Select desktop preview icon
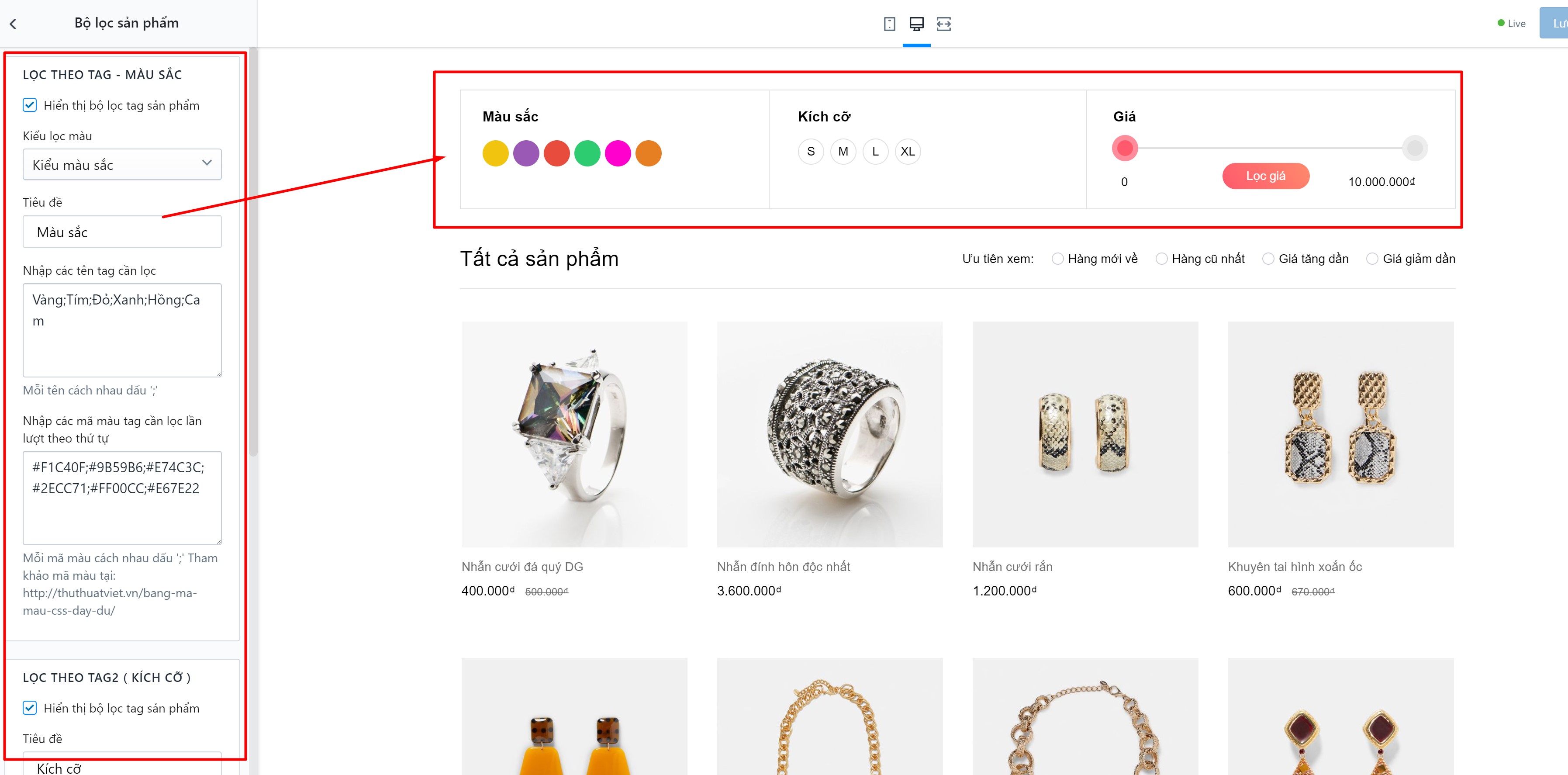 tap(916, 24)
